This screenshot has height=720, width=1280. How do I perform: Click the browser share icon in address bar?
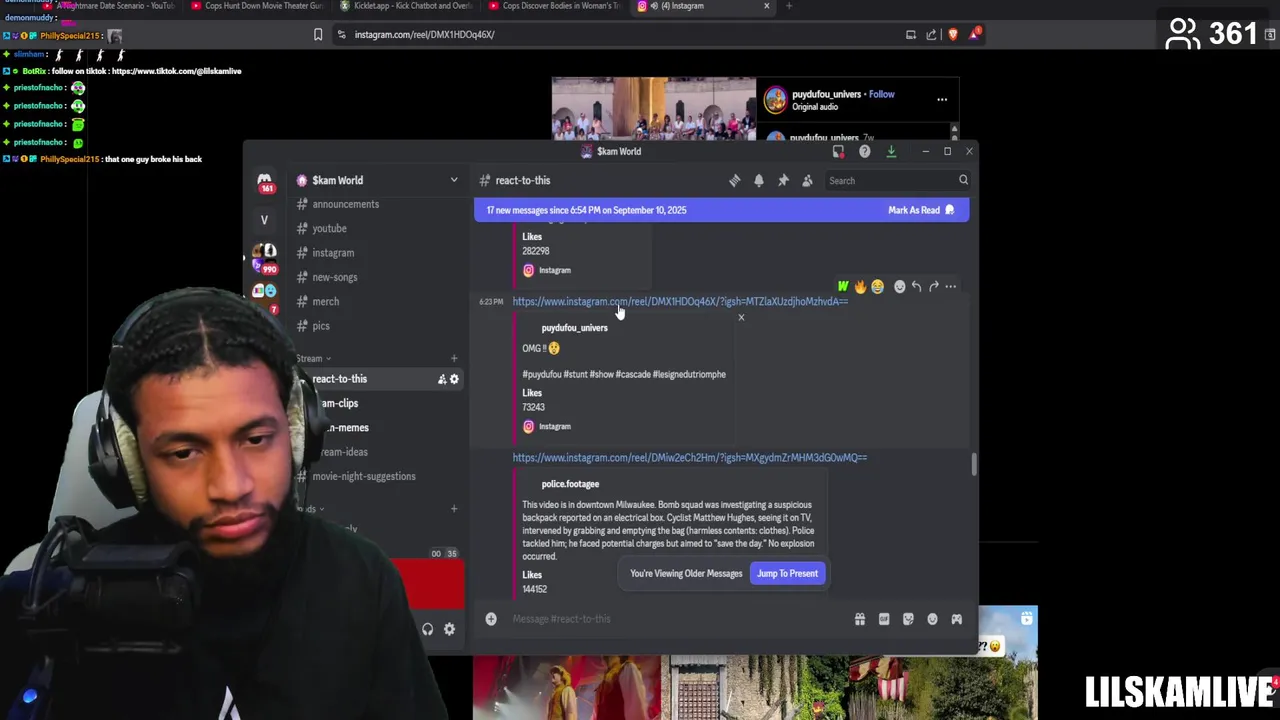point(932,34)
